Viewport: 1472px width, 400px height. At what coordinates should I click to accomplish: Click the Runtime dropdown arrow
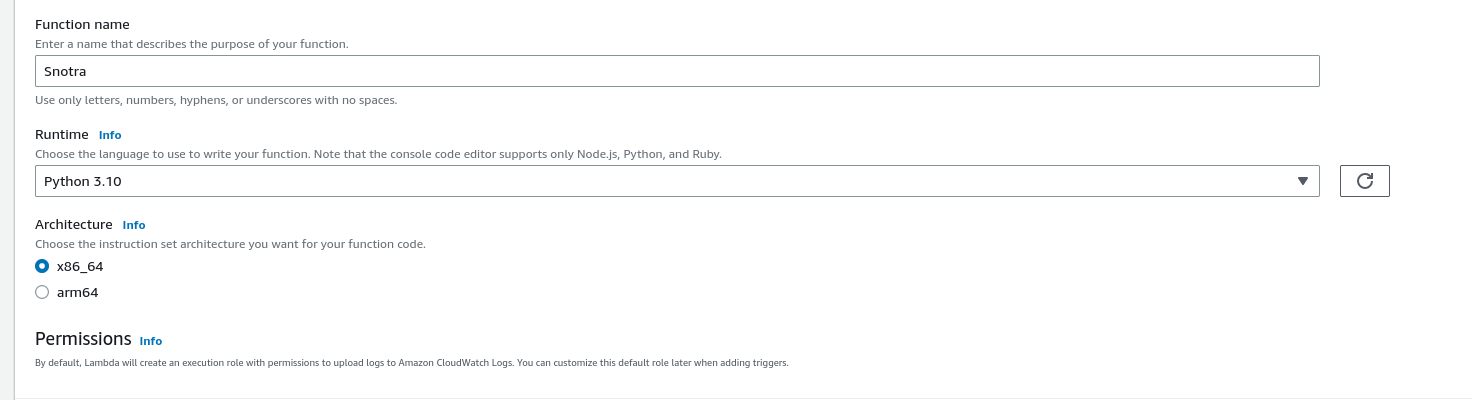(x=1302, y=181)
